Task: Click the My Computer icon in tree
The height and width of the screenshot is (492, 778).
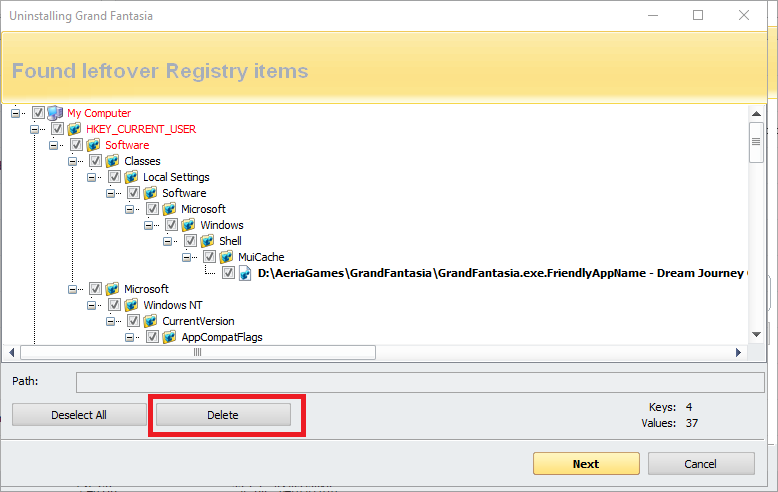Action: point(55,113)
